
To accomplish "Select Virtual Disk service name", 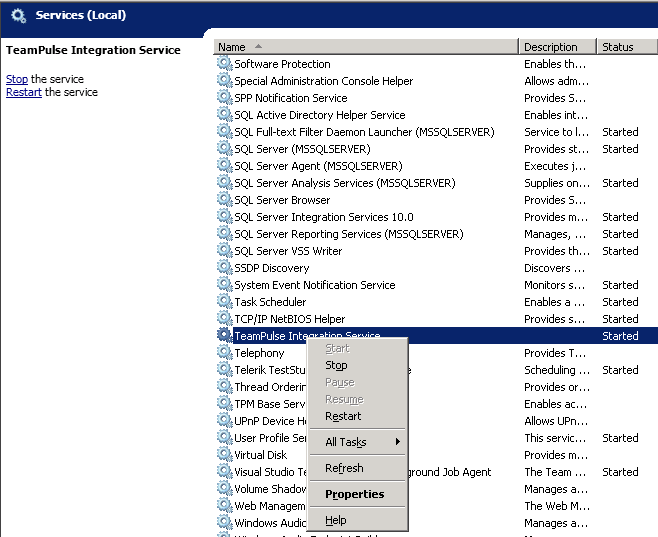I will 261,455.
